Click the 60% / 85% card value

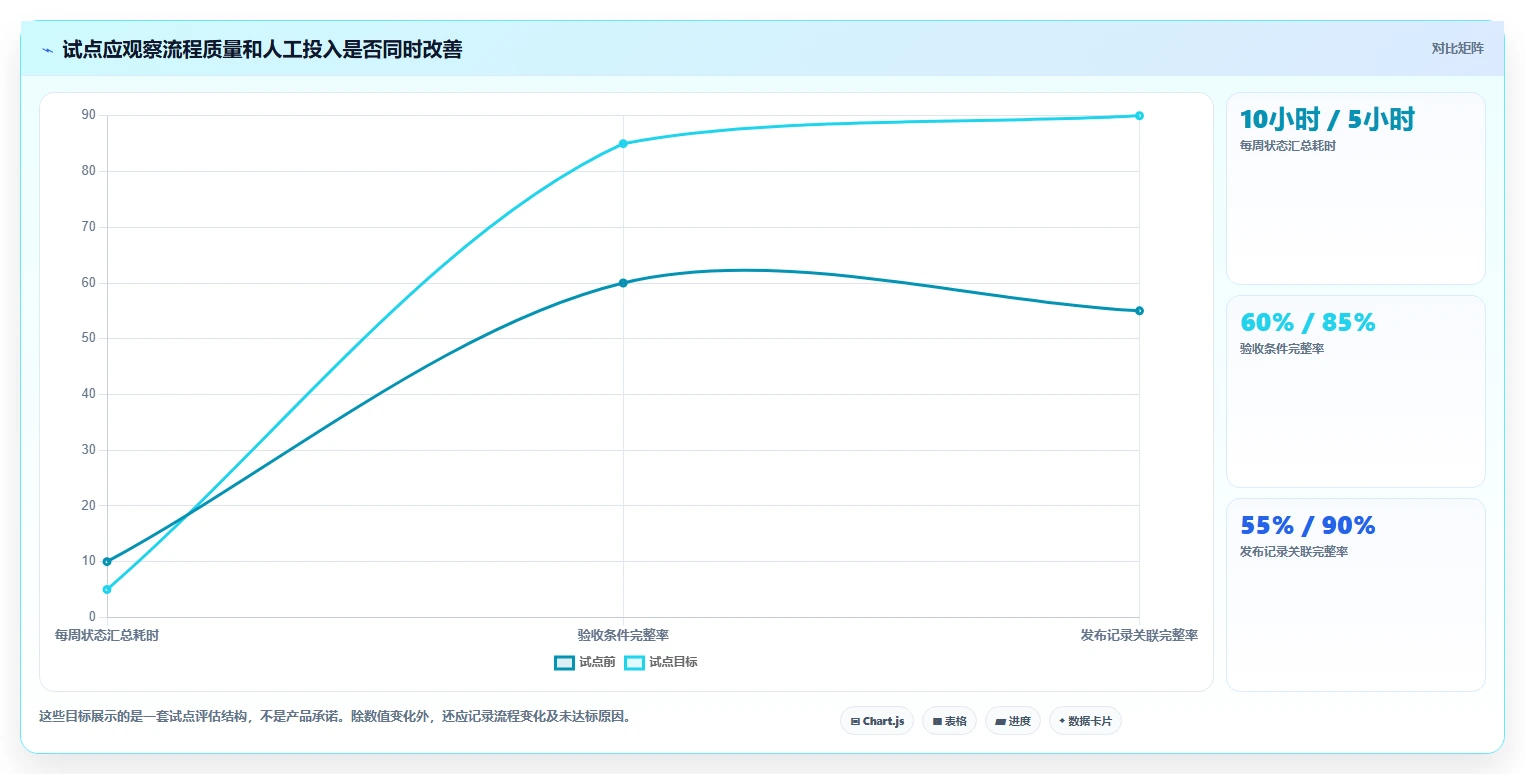click(x=1308, y=323)
